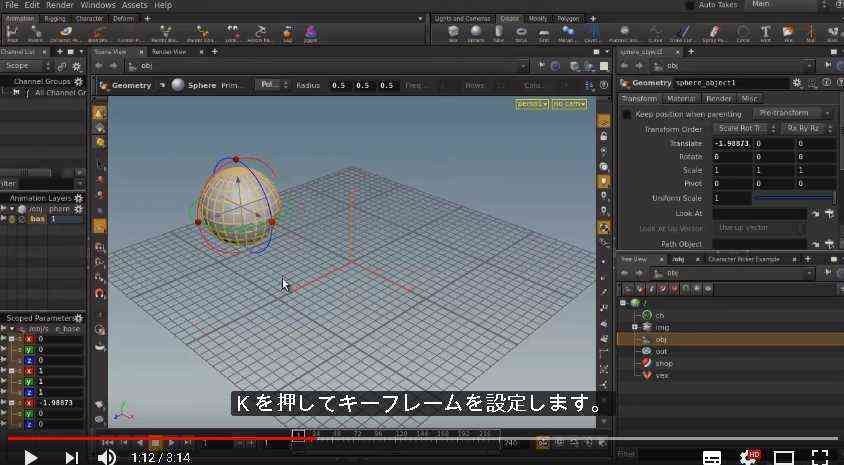Switch to the Render View pane tab
844x465 pixels.
tap(168, 52)
